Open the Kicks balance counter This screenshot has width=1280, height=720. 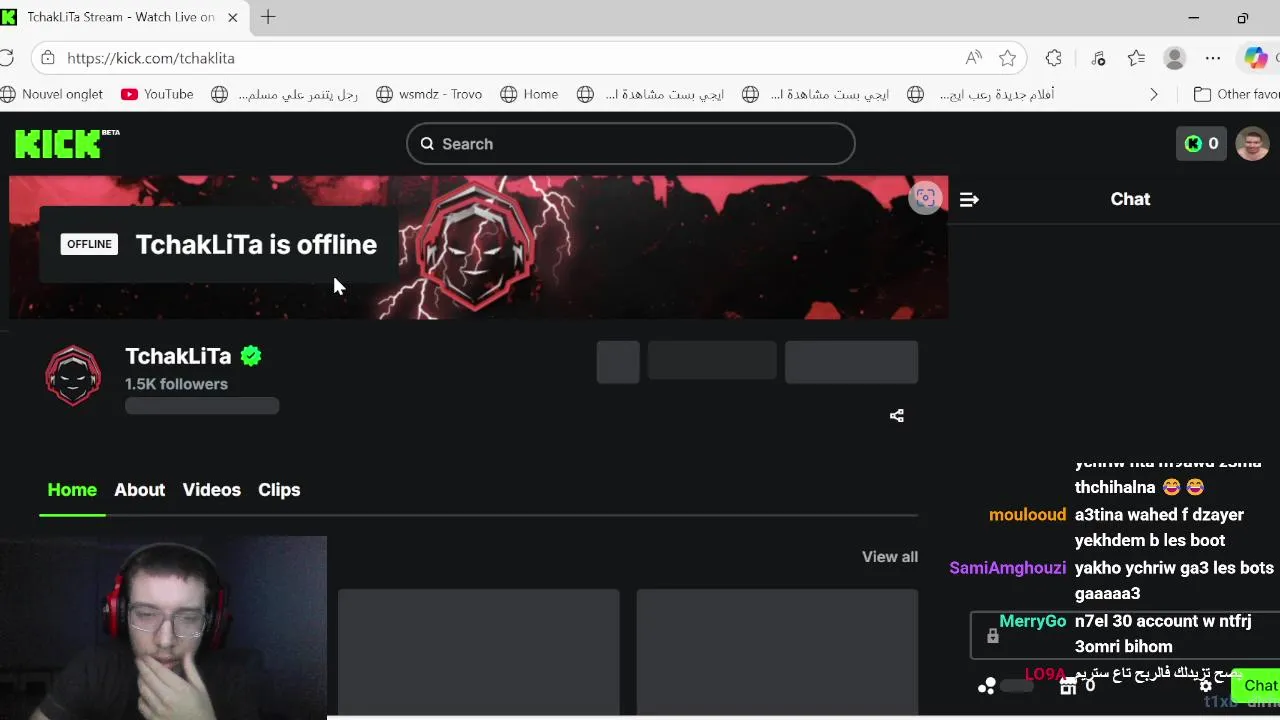1201,144
